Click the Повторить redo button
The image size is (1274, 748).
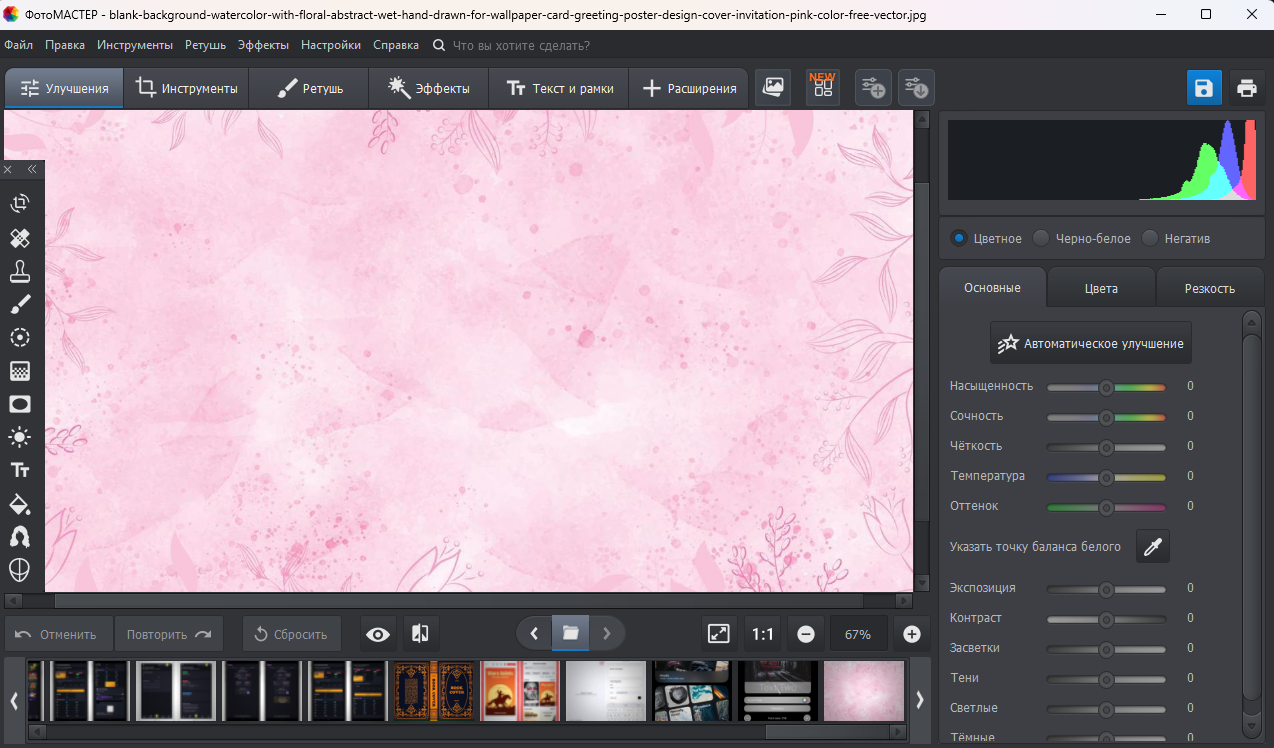tap(169, 634)
